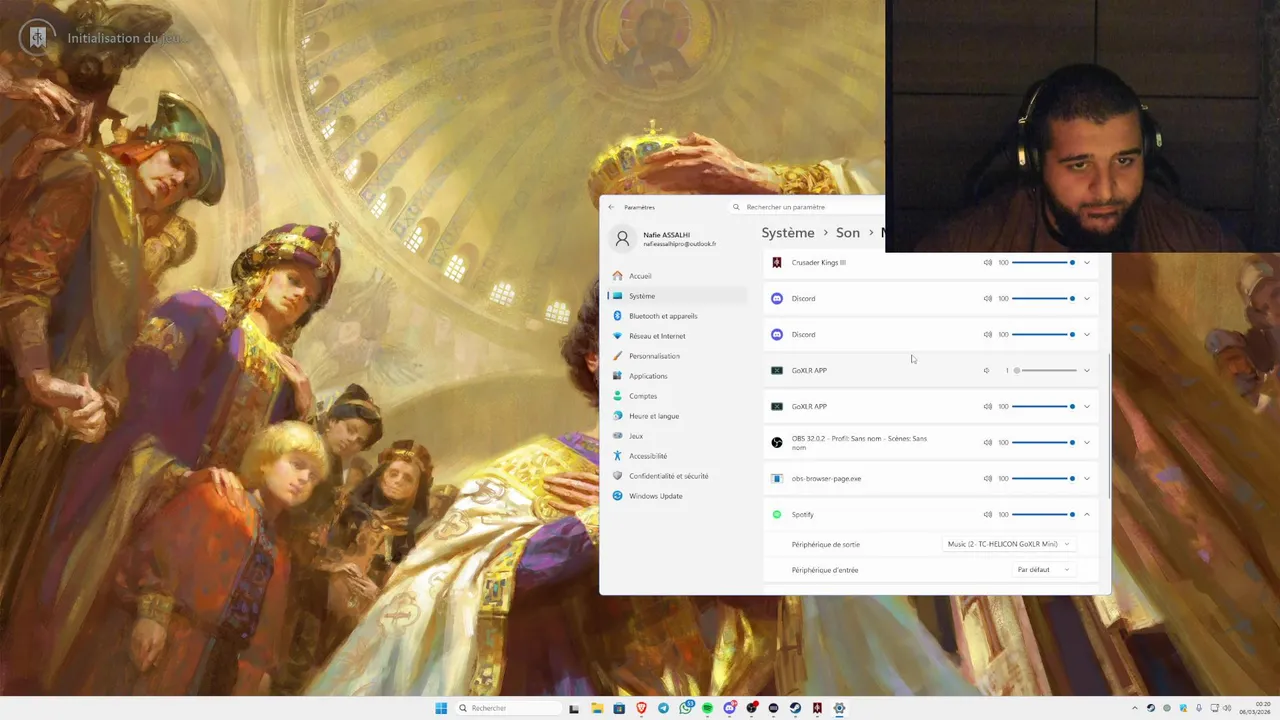Open the taskbar clock and date
The image size is (1280, 720).
point(1255,708)
